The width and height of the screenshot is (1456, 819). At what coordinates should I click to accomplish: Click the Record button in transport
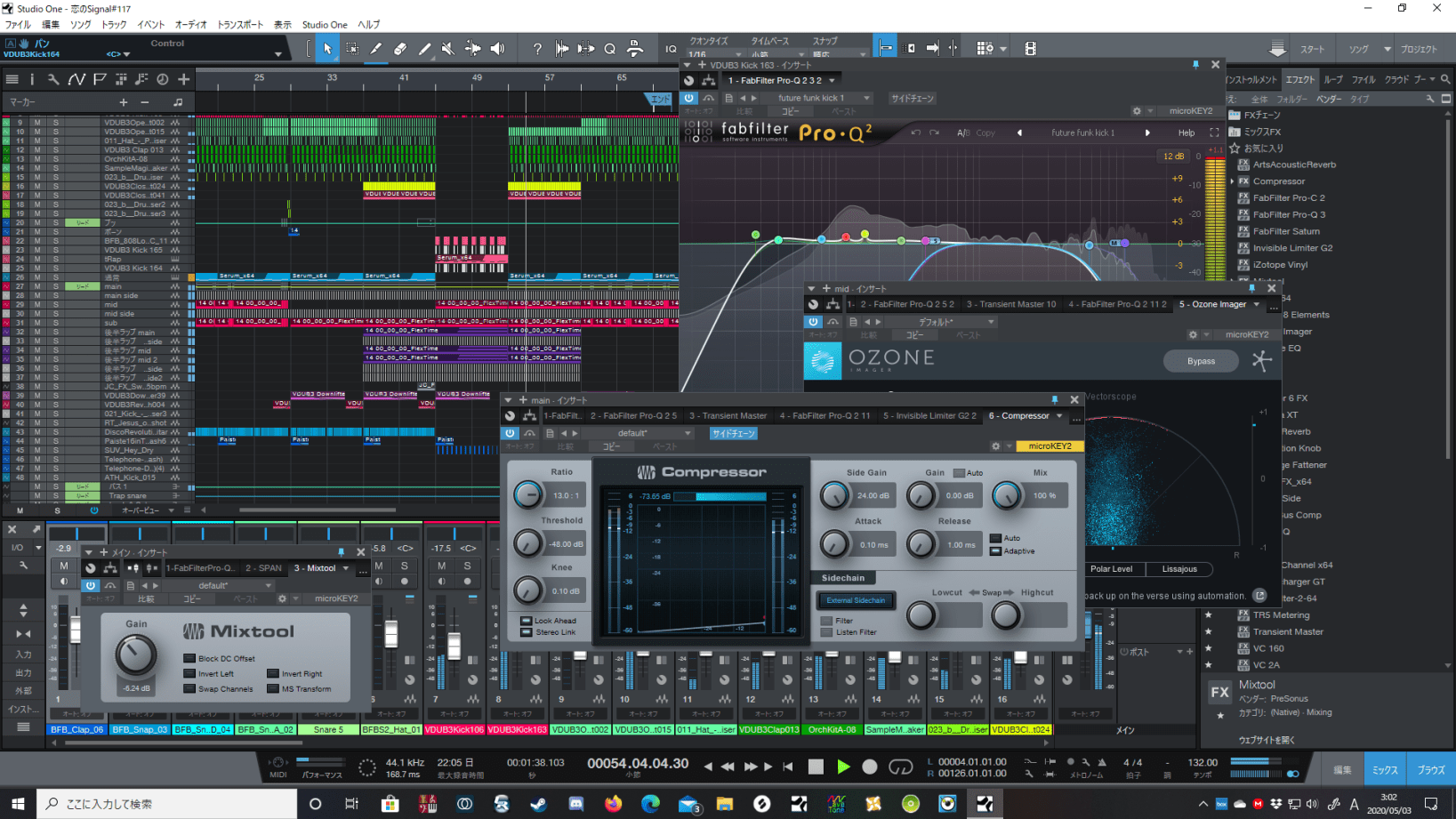(x=870, y=767)
